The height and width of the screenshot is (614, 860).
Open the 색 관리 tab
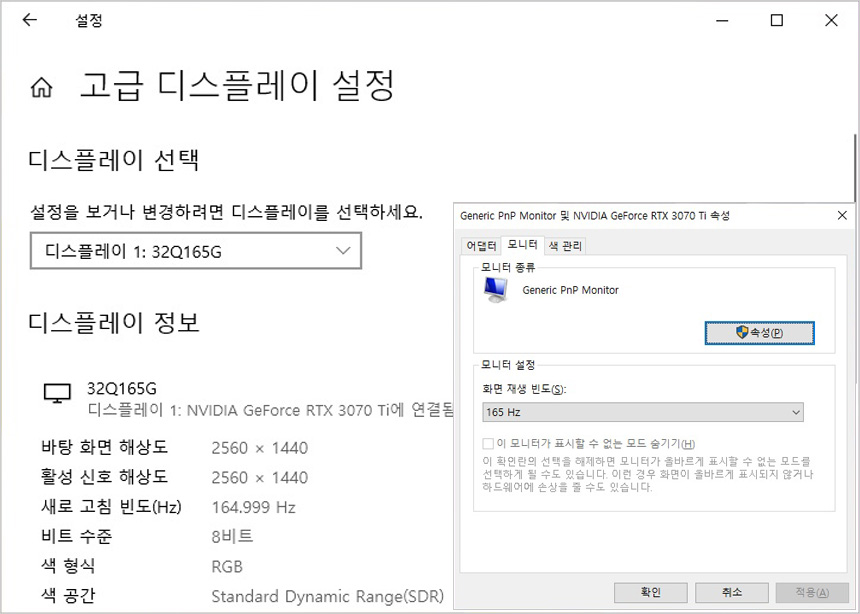pos(565,246)
